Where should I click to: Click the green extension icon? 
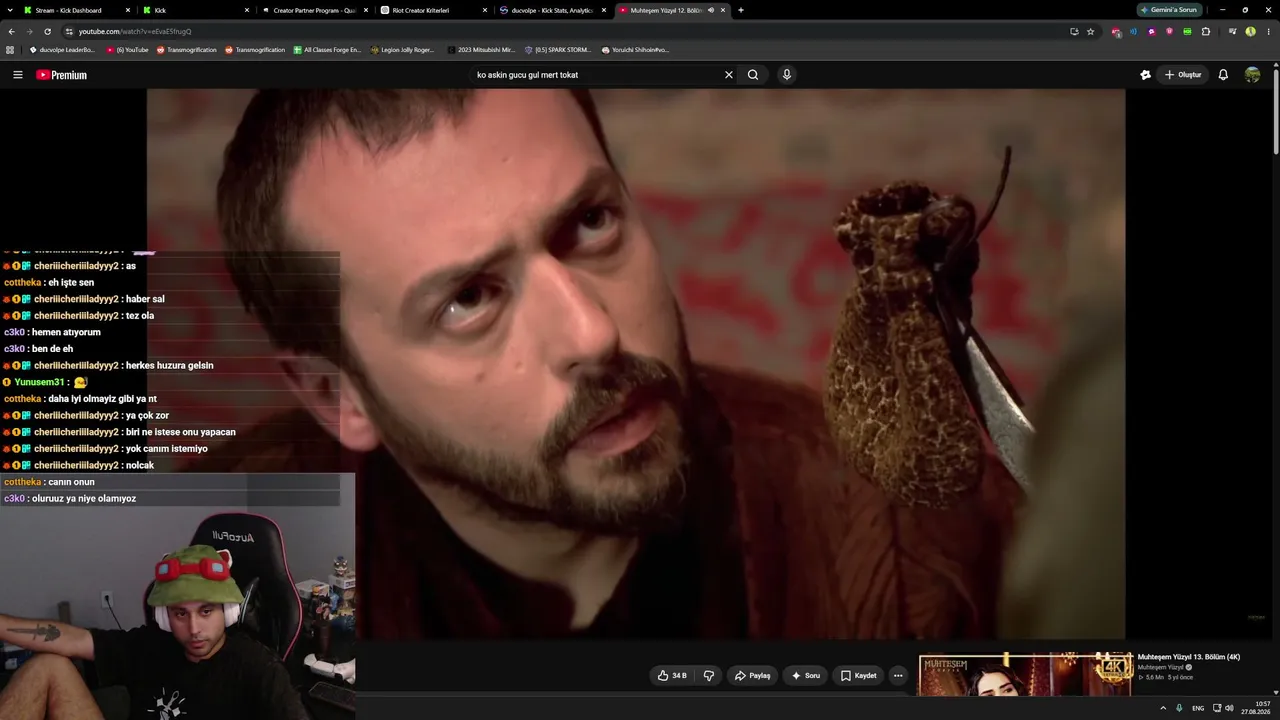(x=1187, y=31)
